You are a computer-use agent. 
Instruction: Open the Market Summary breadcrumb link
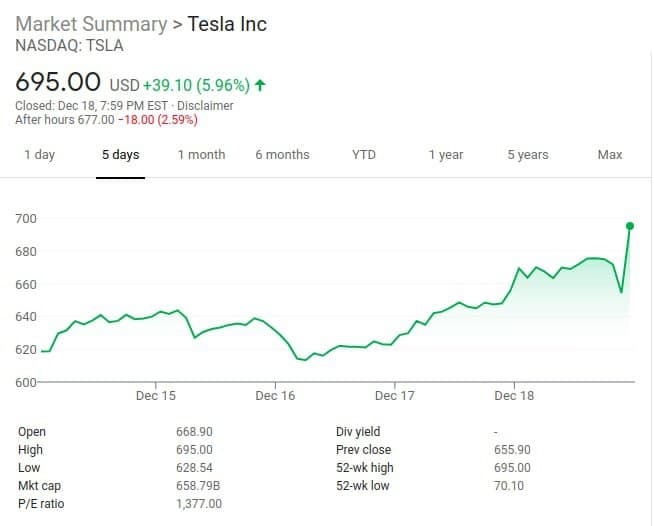(x=91, y=24)
